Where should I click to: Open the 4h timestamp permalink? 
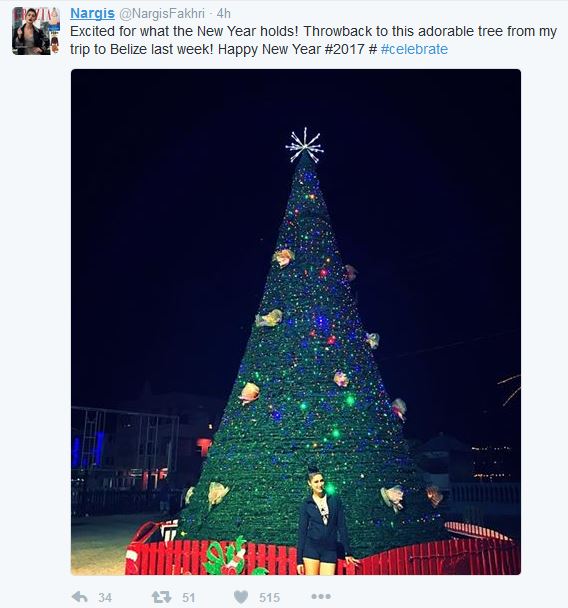pyautogui.click(x=224, y=14)
